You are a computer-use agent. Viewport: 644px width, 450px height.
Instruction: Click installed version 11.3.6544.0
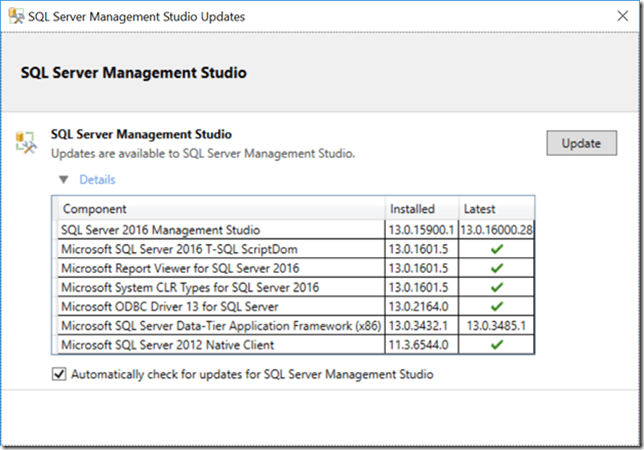click(419, 344)
